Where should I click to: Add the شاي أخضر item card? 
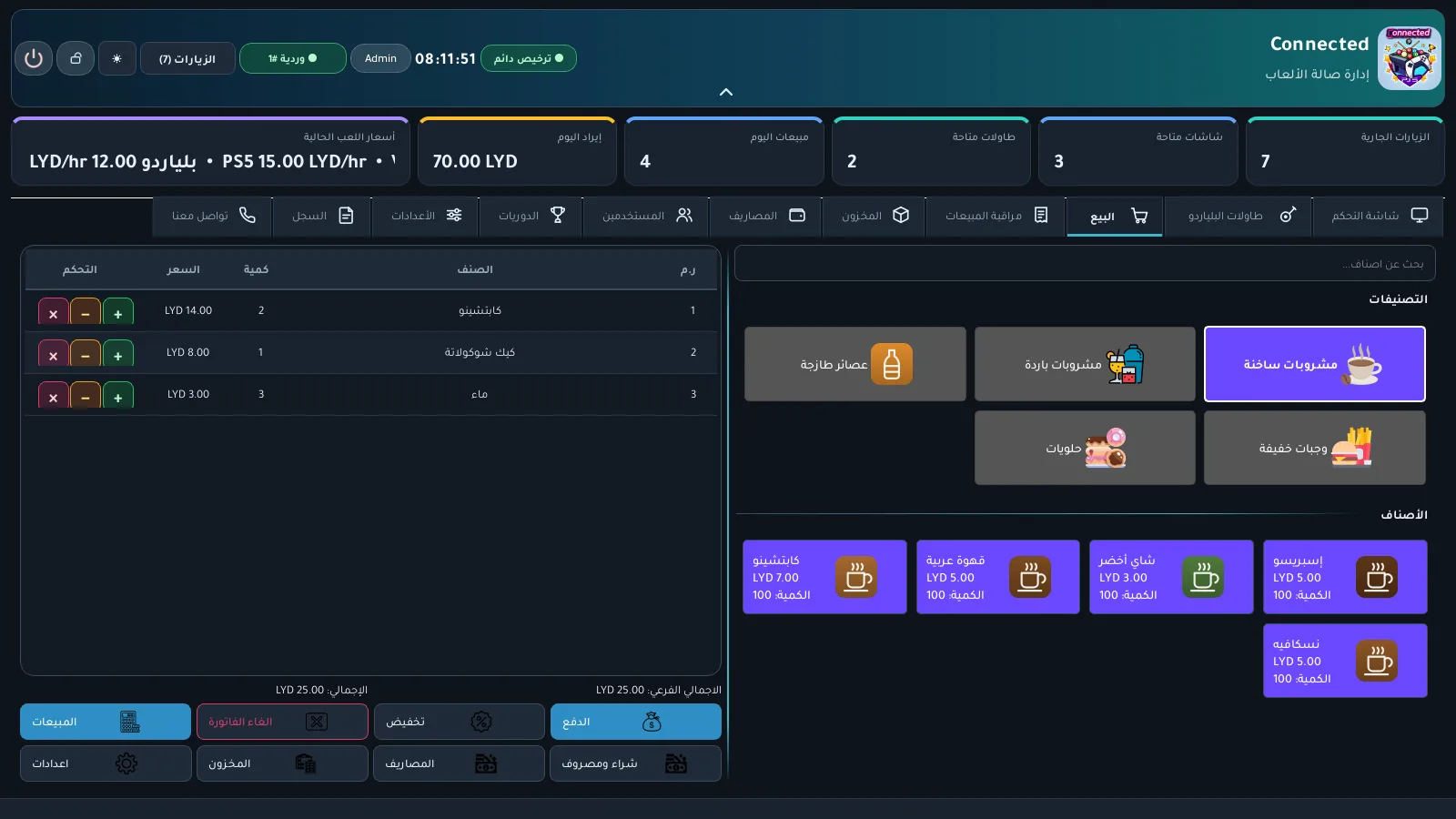click(1171, 577)
